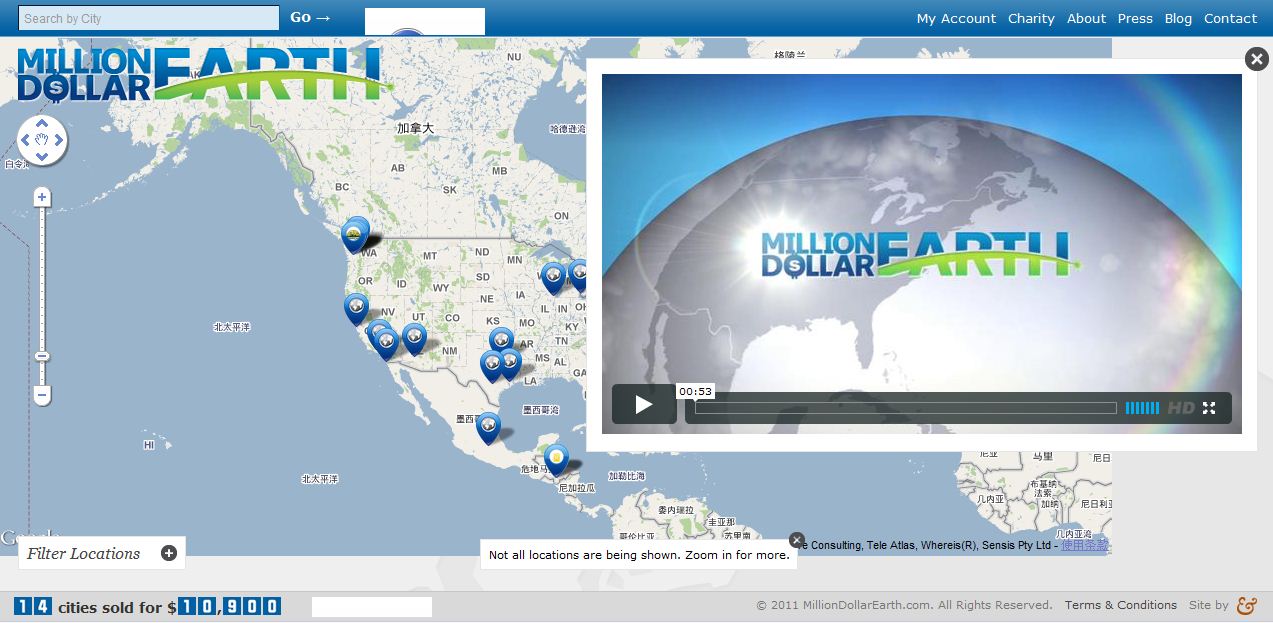
Task: Dismiss the 'Not all locations' notice
Action: pos(796,540)
